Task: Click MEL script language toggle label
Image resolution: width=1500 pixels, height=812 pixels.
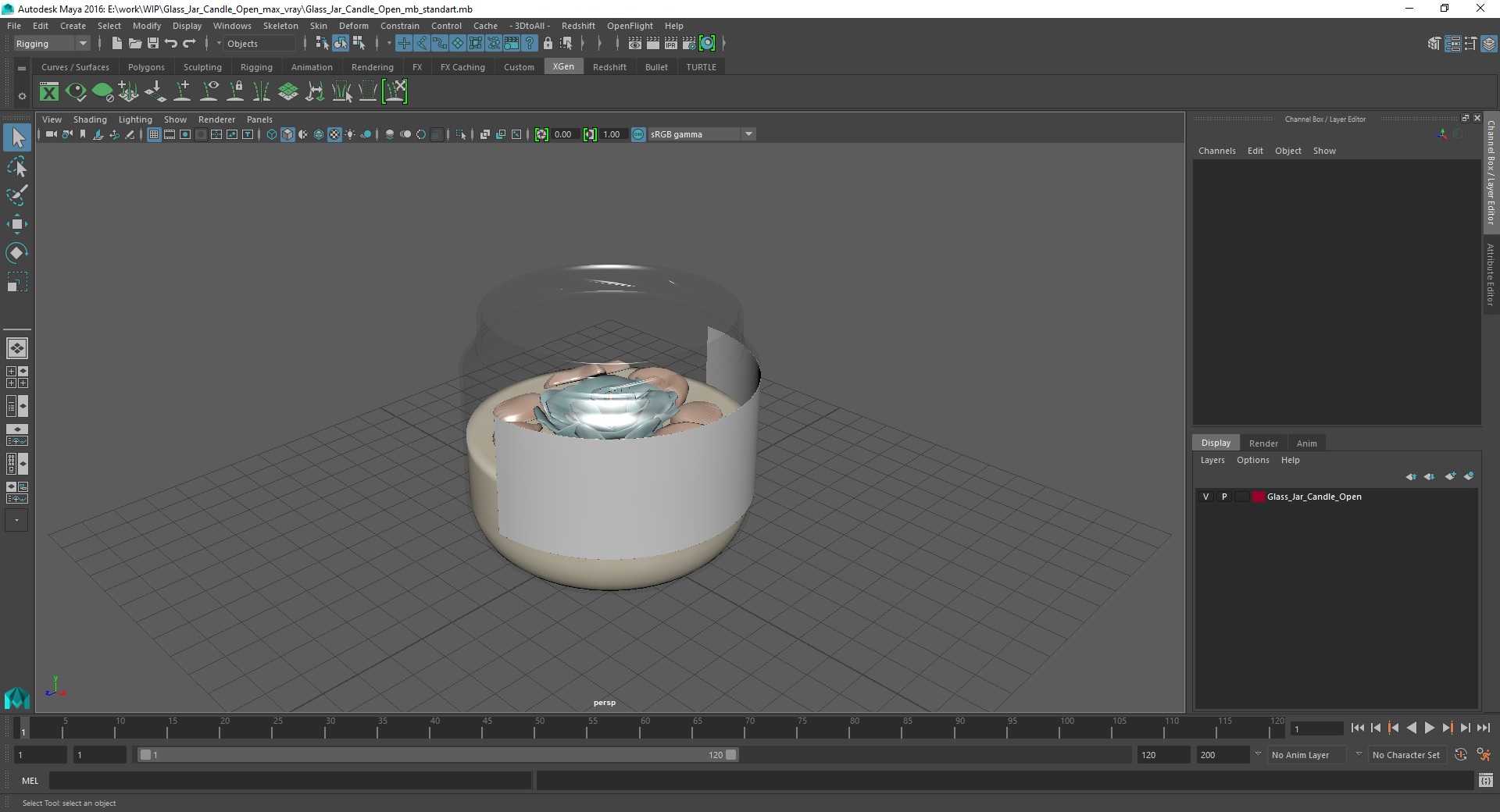Action: (x=30, y=781)
